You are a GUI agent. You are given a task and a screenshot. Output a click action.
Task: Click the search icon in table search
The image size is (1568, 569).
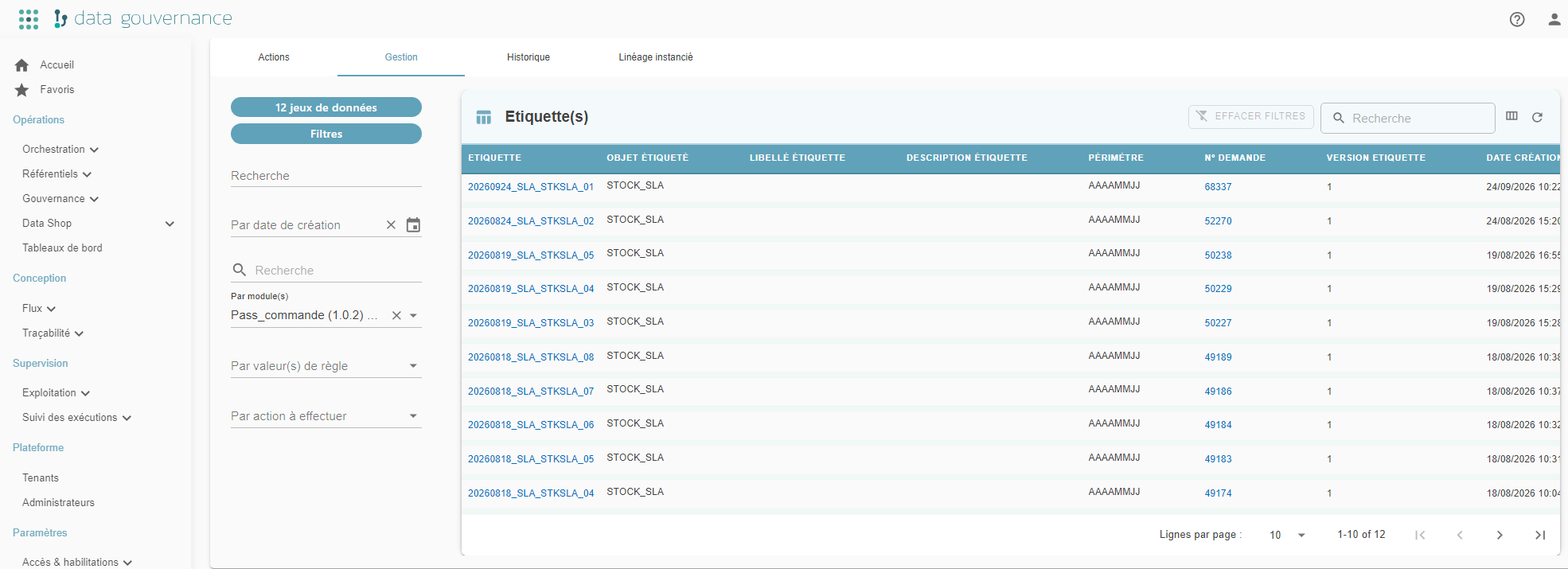1339,118
